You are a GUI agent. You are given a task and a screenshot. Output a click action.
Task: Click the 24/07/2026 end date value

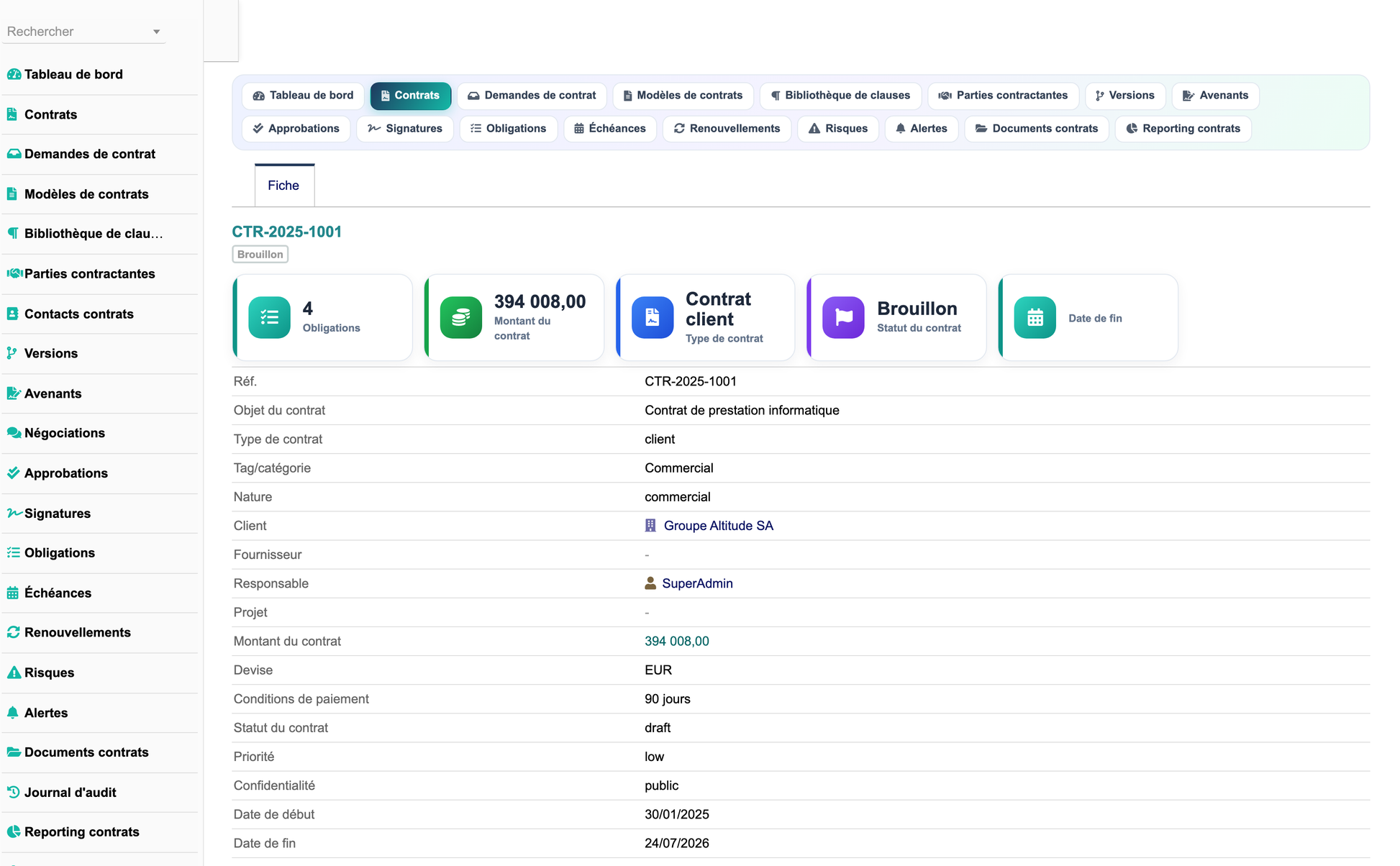pos(677,843)
